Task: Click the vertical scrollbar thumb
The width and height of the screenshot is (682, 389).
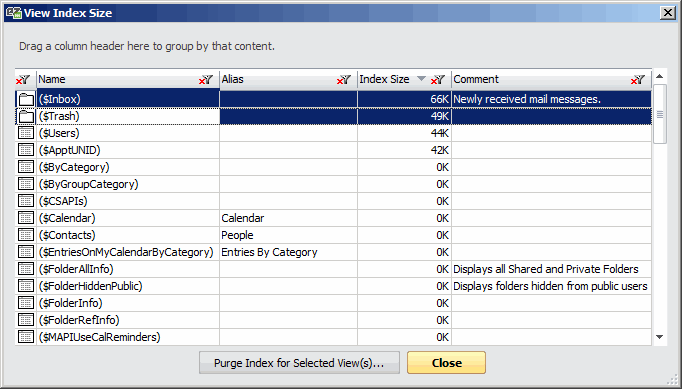Action: (659, 114)
